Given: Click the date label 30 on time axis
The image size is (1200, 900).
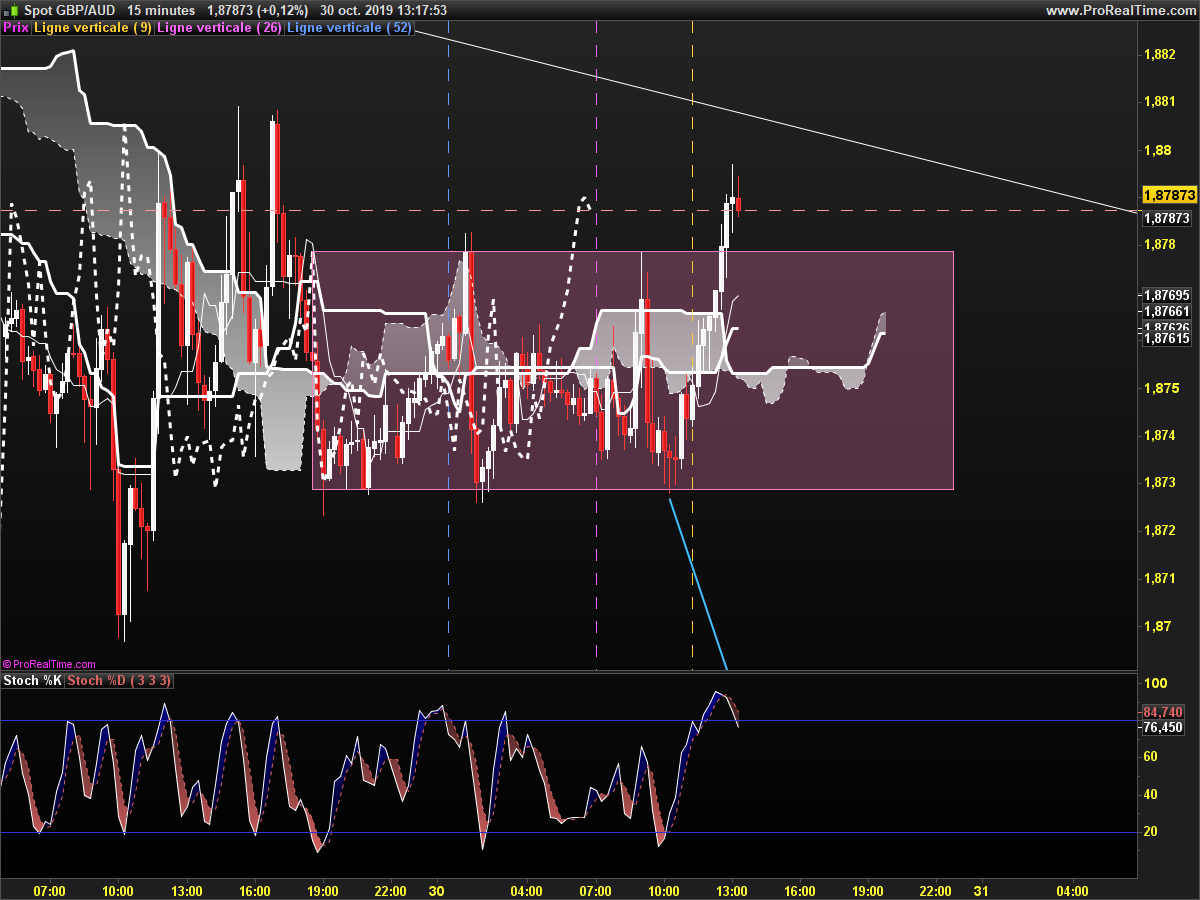Looking at the screenshot, I should 436,890.
